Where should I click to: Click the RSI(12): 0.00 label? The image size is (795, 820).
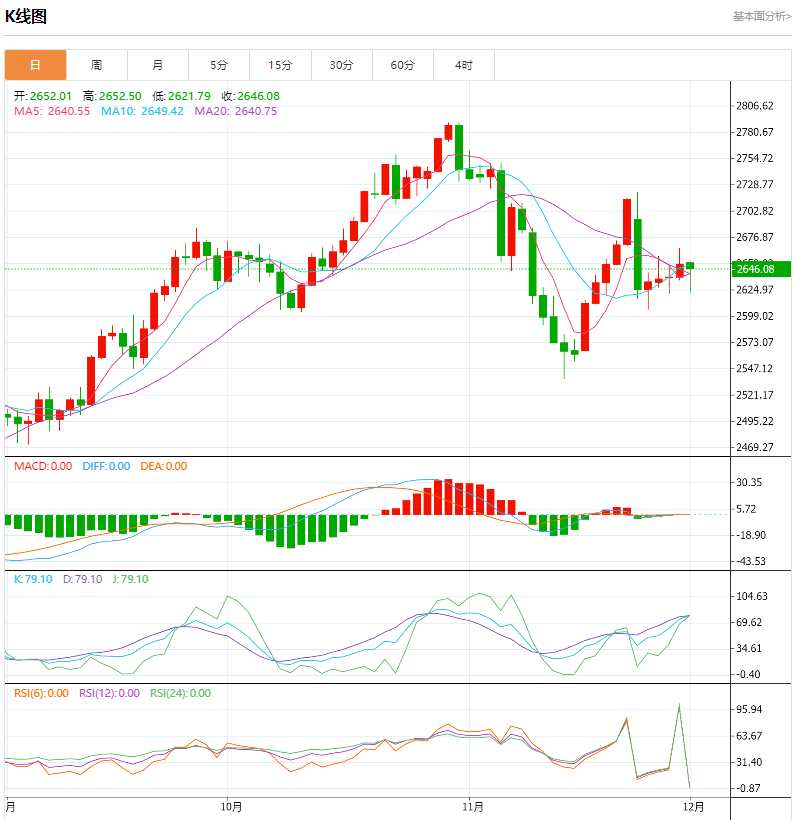[x=109, y=693]
